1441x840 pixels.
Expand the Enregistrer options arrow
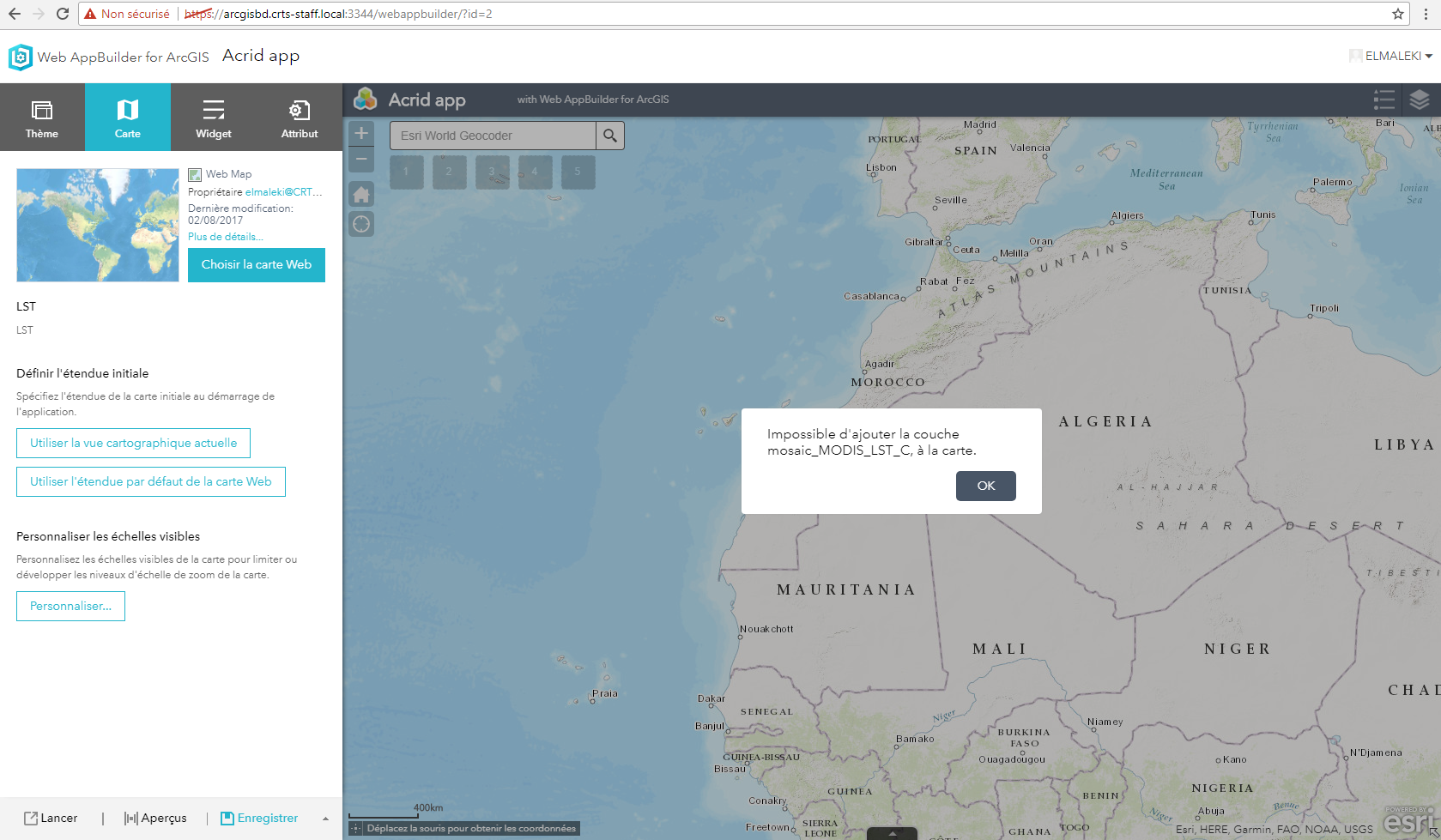click(325, 819)
